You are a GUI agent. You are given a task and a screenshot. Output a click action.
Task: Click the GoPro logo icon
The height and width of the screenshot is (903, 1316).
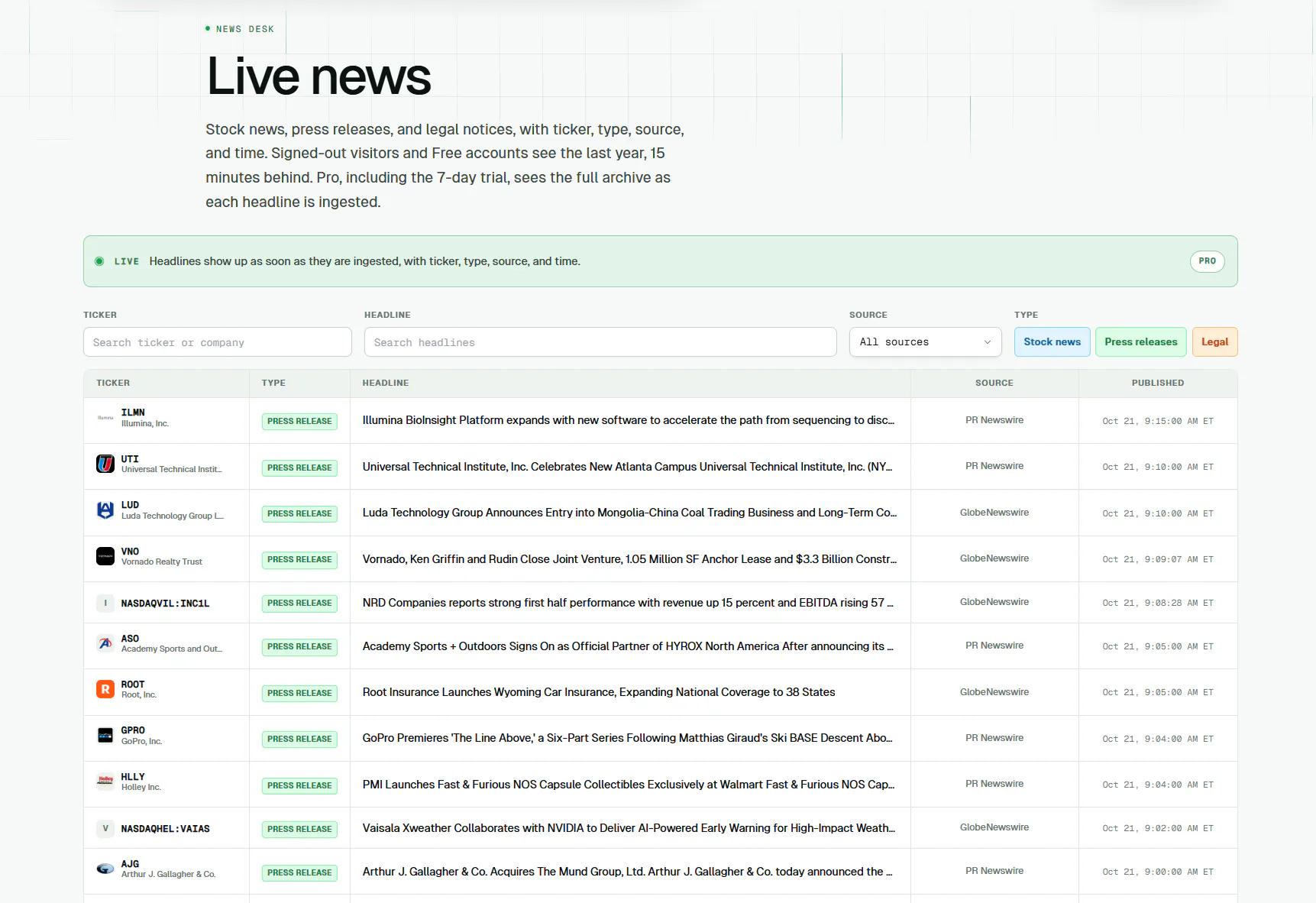point(105,735)
